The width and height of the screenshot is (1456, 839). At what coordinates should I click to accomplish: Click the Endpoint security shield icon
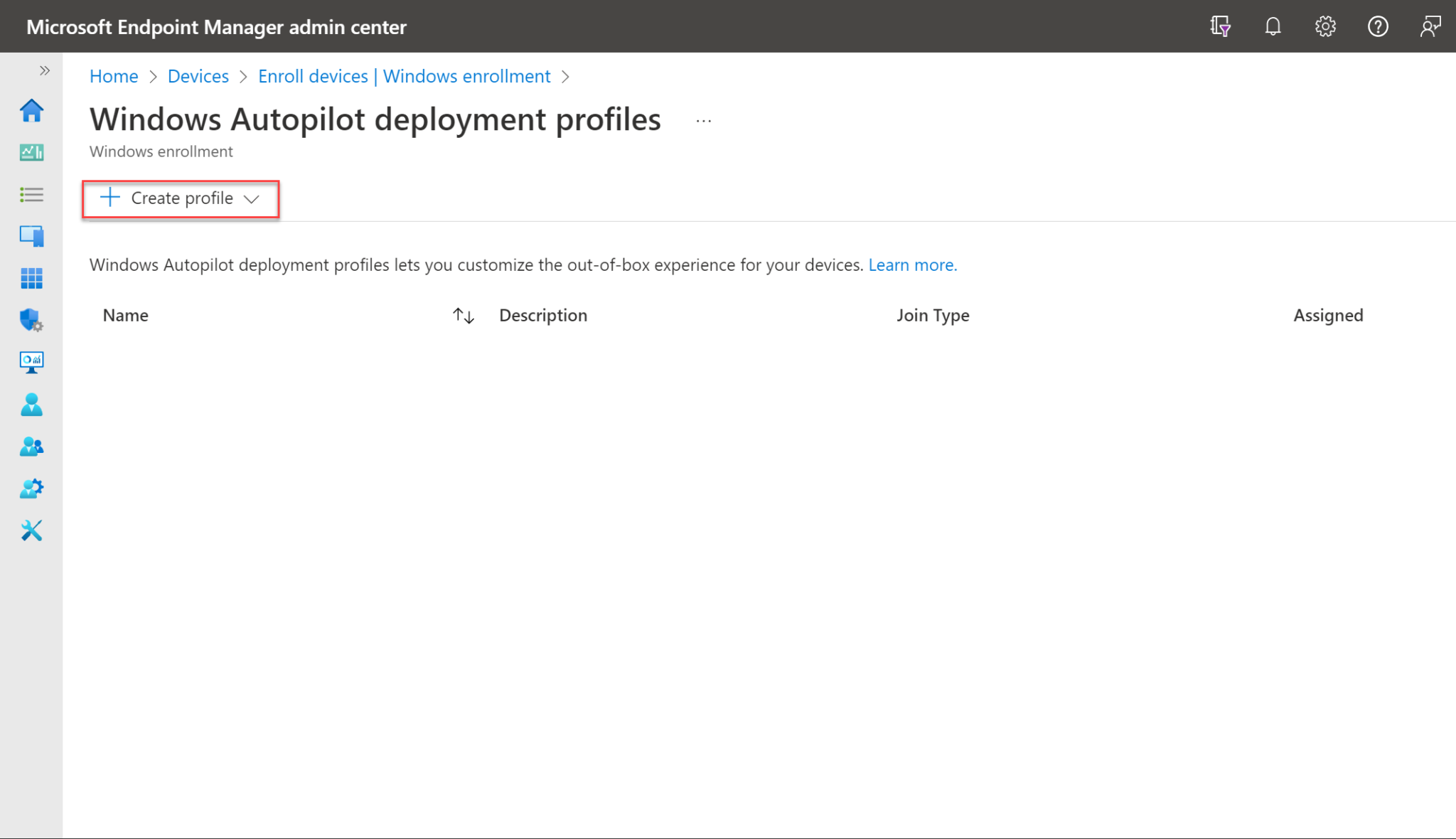pos(31,320)
